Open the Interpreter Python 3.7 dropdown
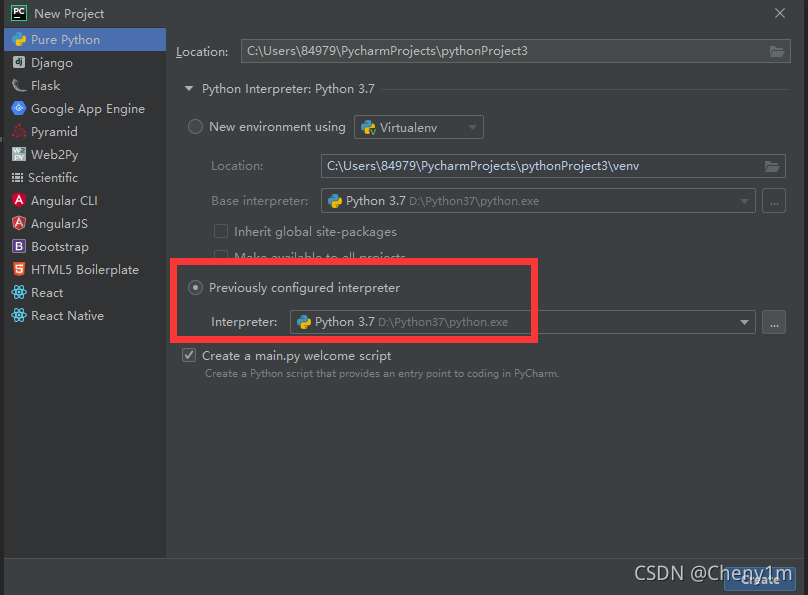This screenshot has height=595, width=808. click(523, 322)
